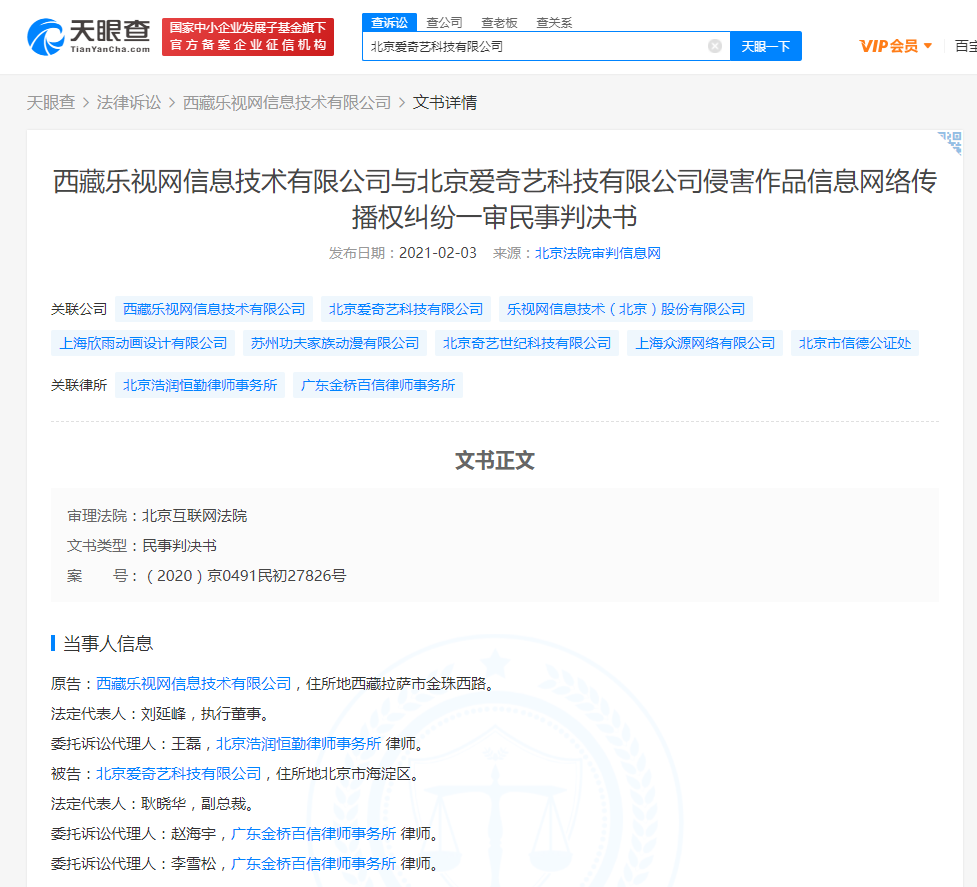The image size is (977, 887).
Task: Click the court name 北京互联网法院
Action: [194, 516]
